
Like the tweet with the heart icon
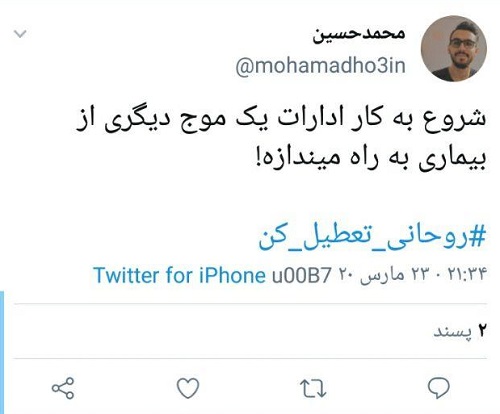click(188, 388)
